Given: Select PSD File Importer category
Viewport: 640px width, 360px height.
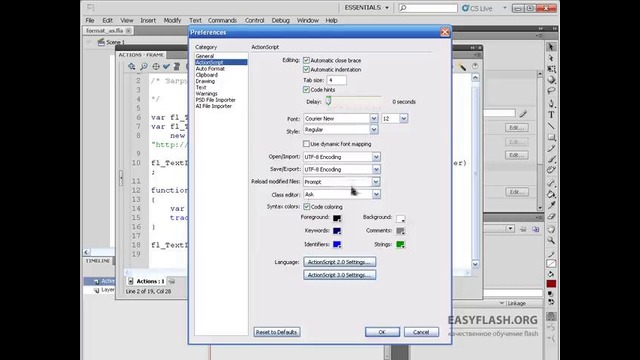Looking at the screenshot, I should point(216,100).
